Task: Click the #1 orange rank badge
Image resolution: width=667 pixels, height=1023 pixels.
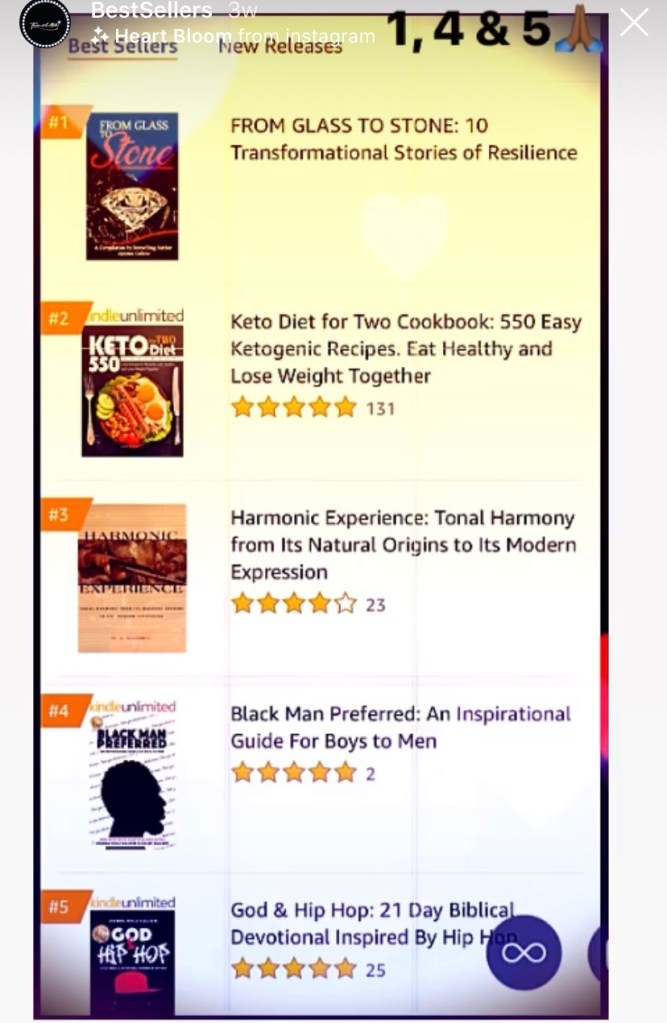Action: tap(62, 123)
